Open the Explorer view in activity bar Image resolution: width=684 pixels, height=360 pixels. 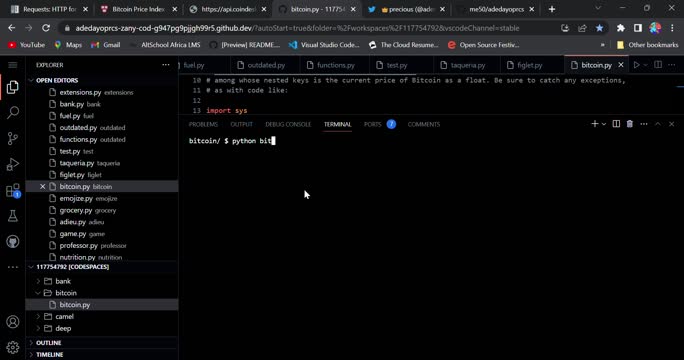(13, 87)
